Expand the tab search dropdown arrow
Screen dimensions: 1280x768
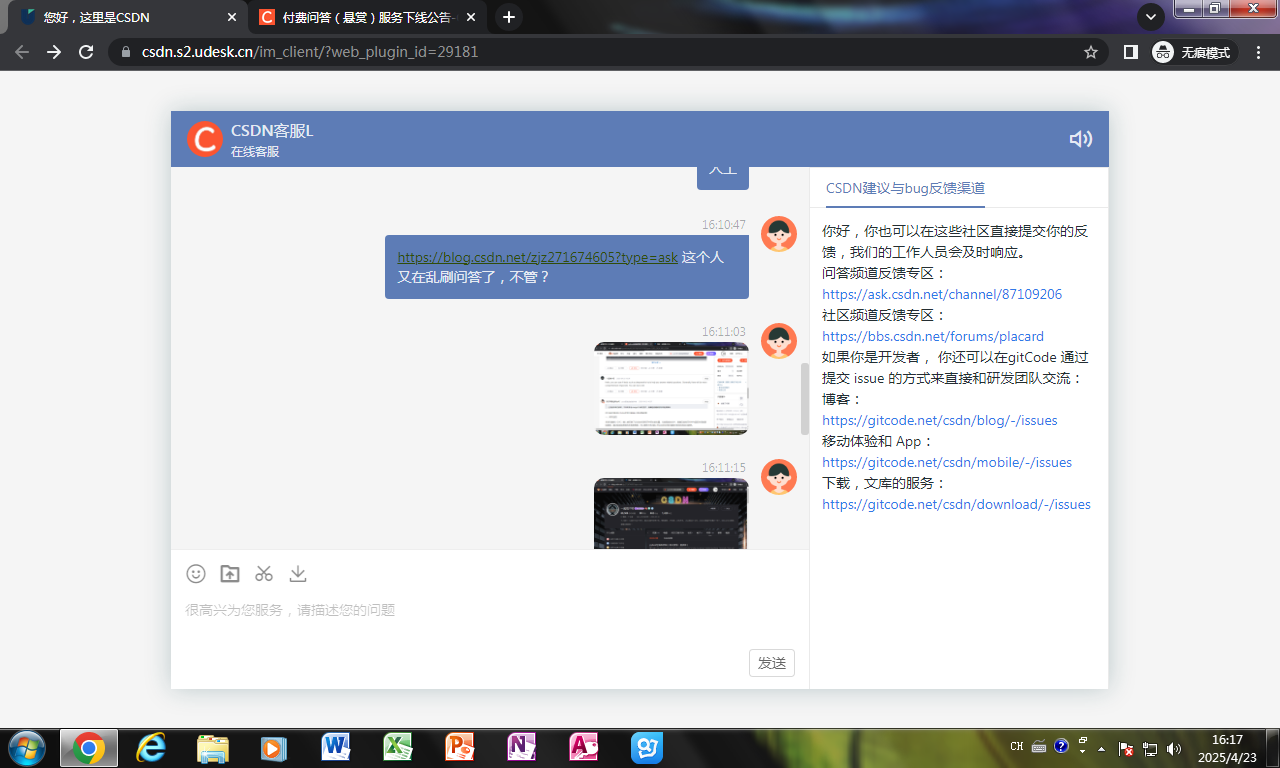pyautogui.click(x=1151, y=16)
